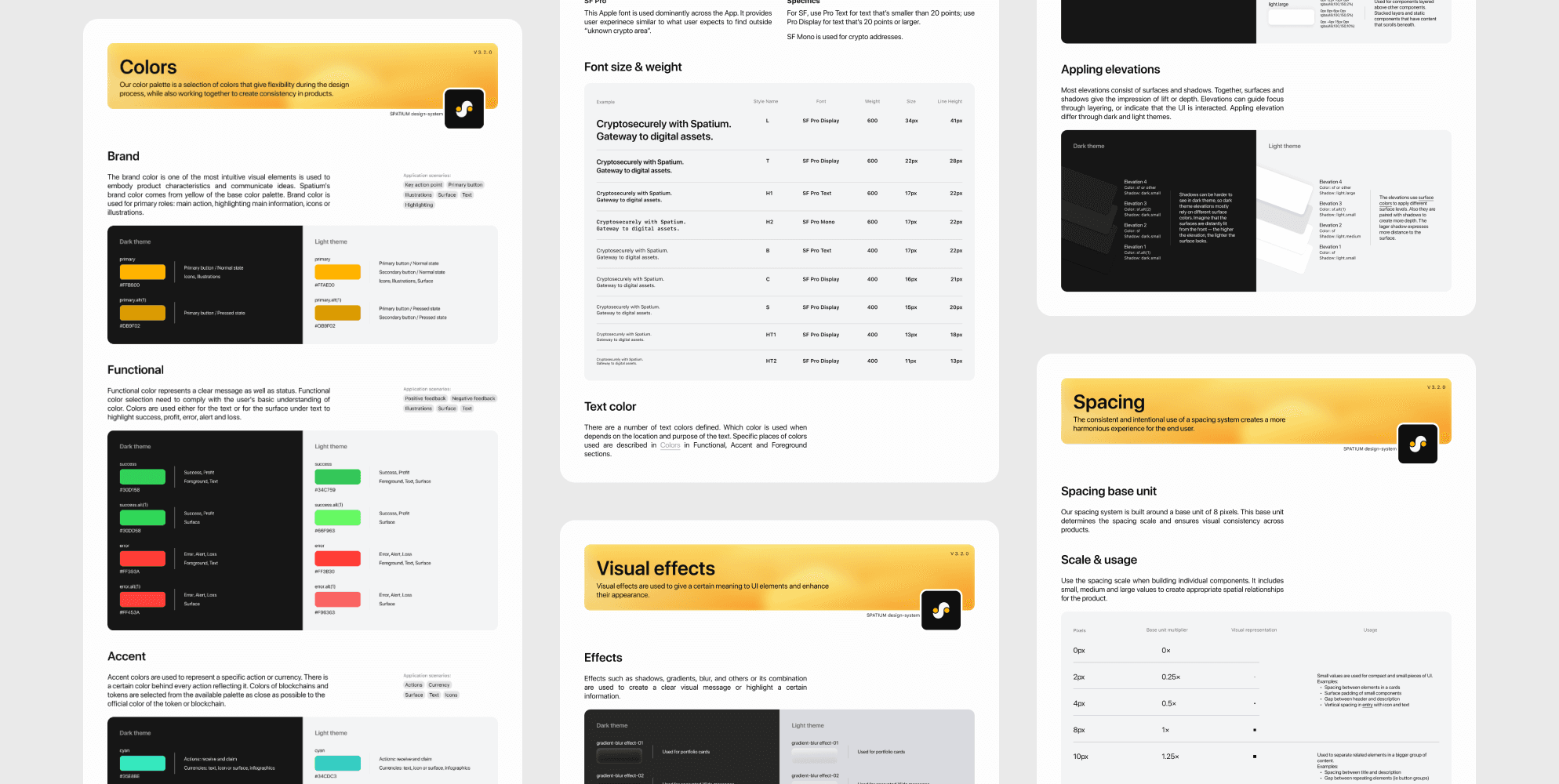
Task: Pick the light theme primary.alt(1) swatch
Action: [x=338, y=313]
